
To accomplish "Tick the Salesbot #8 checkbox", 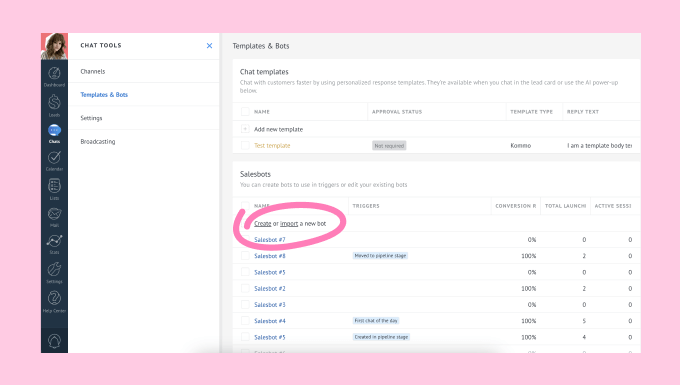I will coord(245,256).
